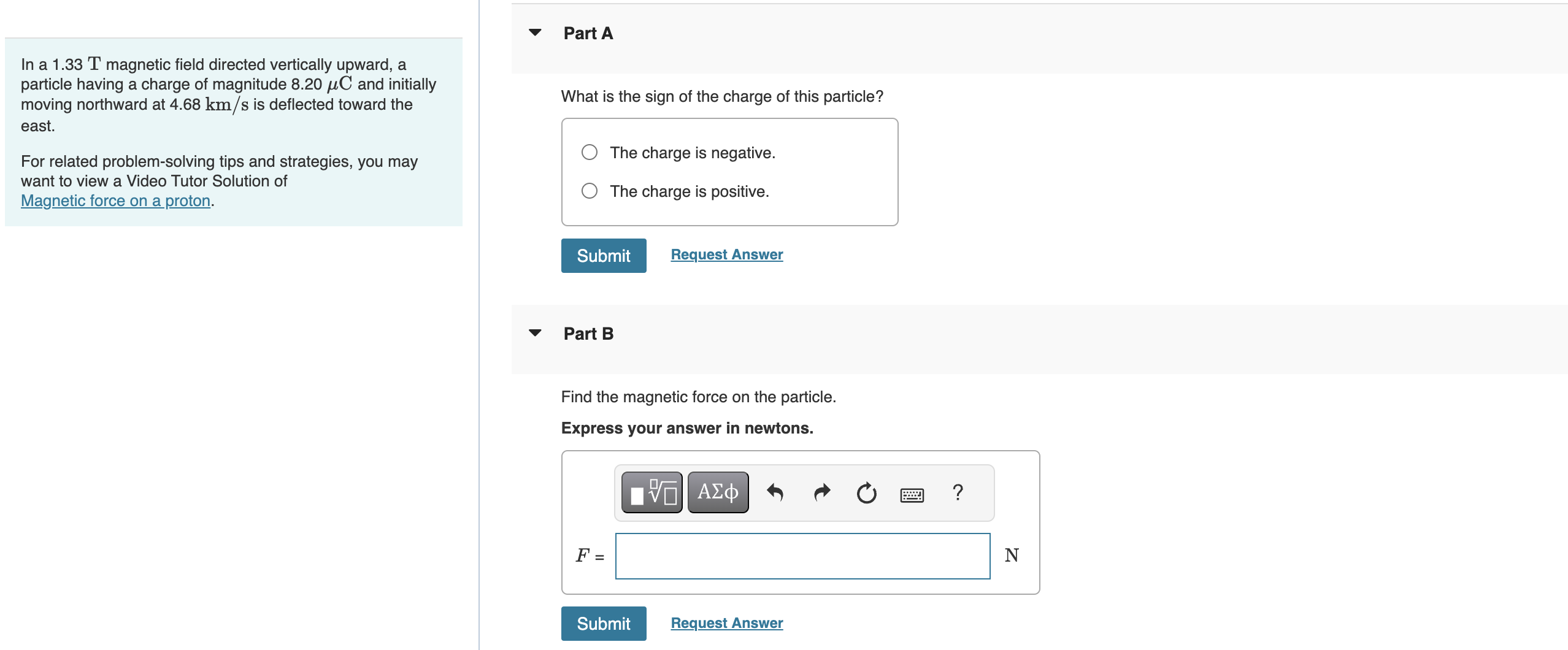Undo the last equation edit

(x=776, y=491)
